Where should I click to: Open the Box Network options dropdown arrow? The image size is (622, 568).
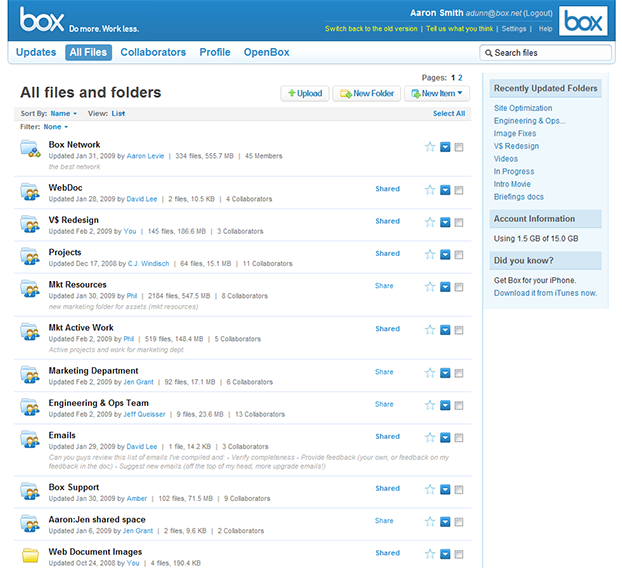coord(445,147)
